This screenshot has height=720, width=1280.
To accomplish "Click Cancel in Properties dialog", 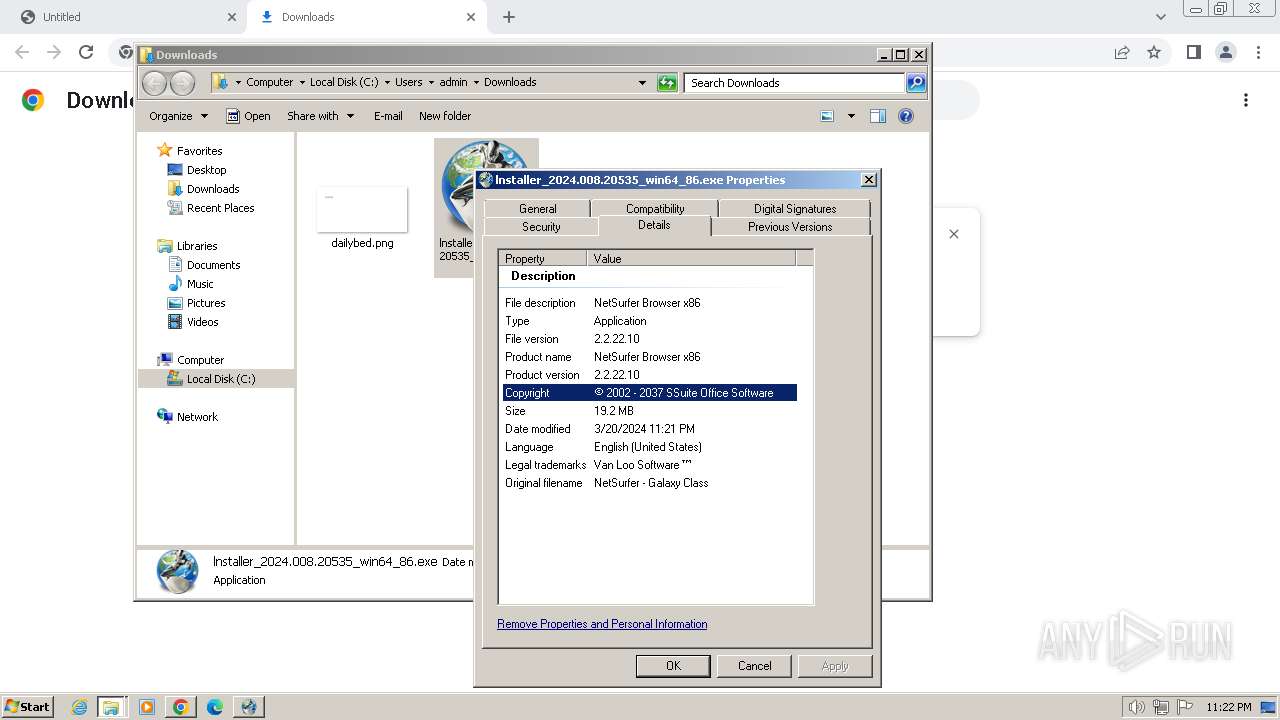I will (x=755, y=666).
